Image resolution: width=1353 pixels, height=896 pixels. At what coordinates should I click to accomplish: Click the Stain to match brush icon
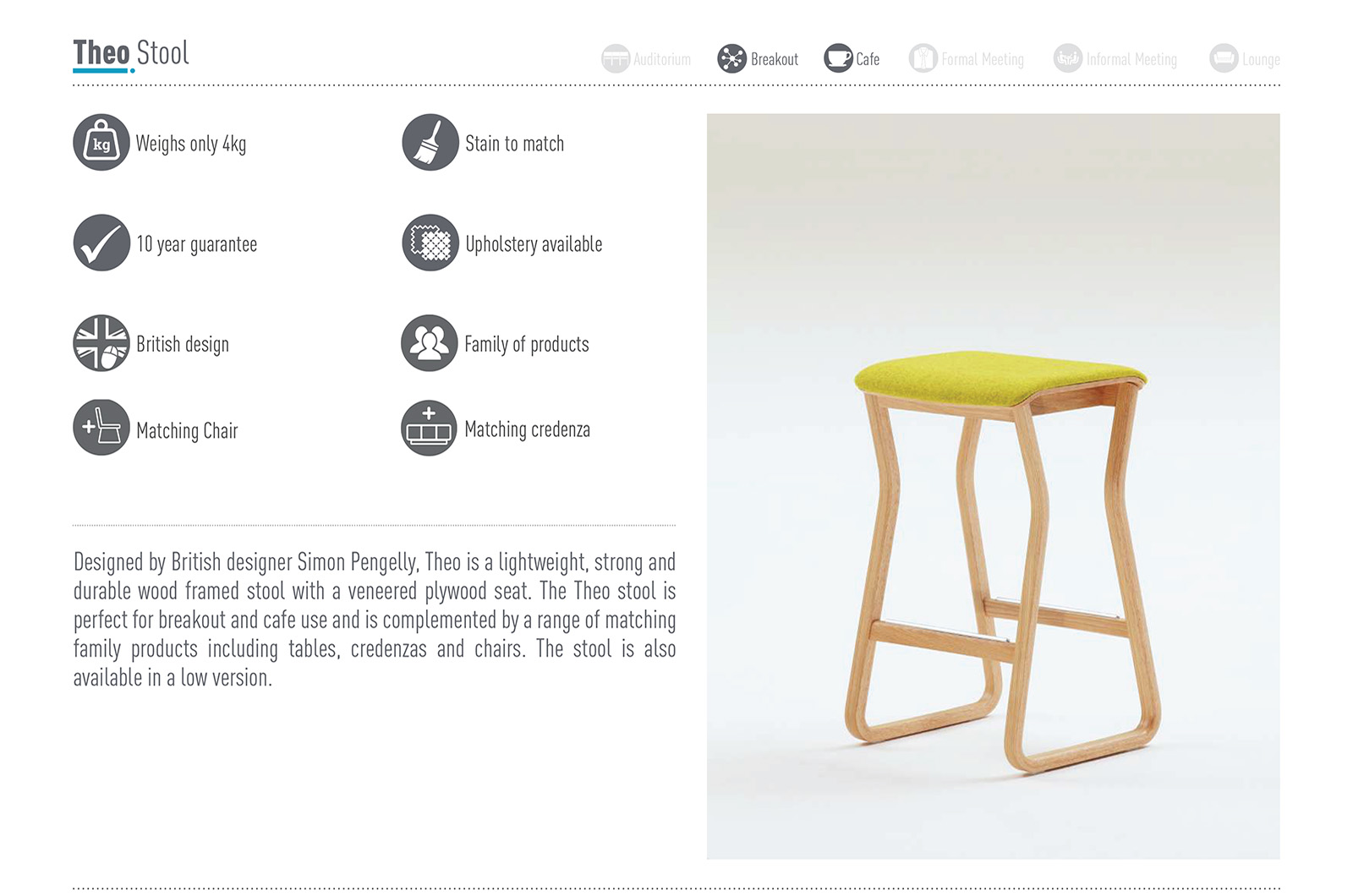pos(430,142)
